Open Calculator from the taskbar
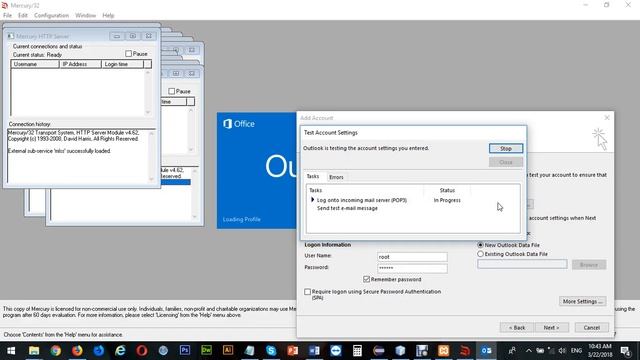The image size is (640, 360). (x=357, y=351)
